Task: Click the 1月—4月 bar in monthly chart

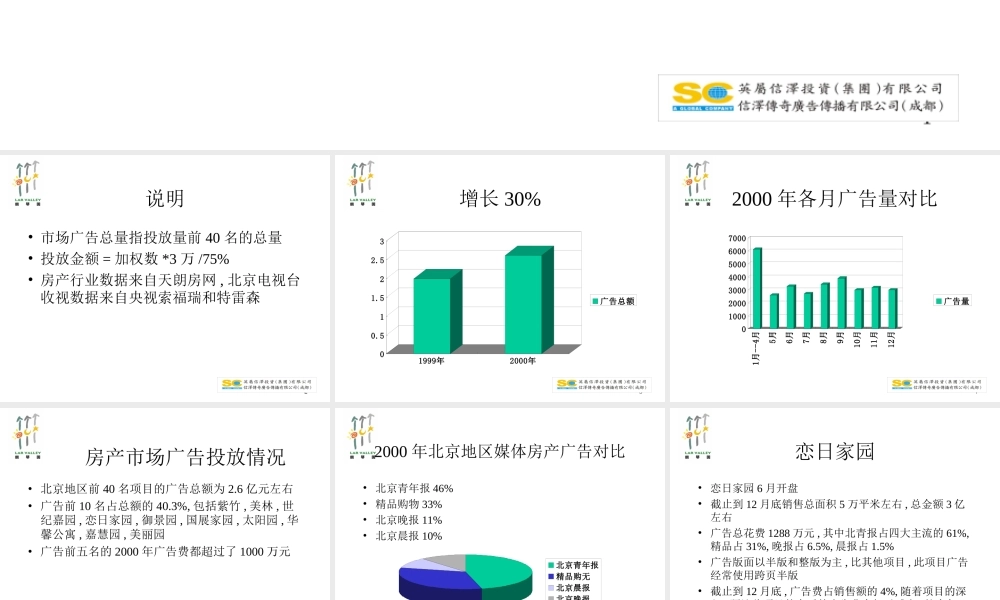Action: [x=757, y=288]
